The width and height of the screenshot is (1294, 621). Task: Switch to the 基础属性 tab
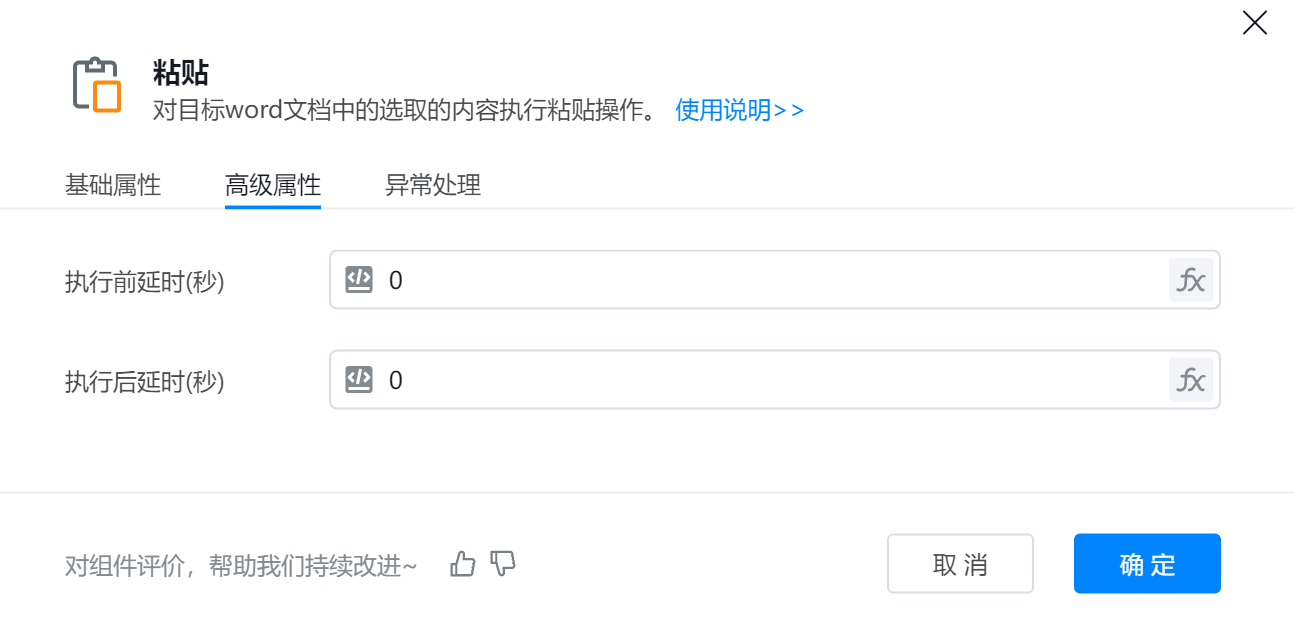pos(113,185)
